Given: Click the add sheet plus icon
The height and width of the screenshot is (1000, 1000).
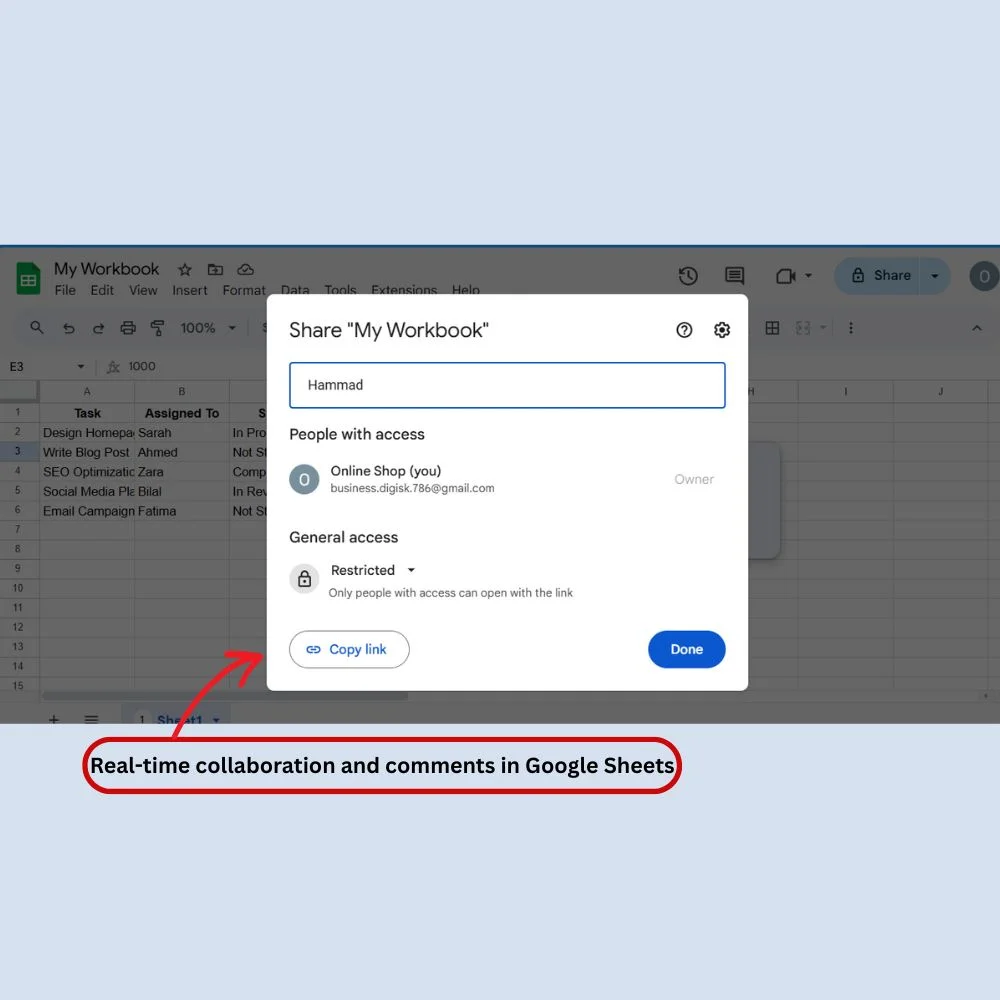Looking at the screenshot, I should pyautogui.click(x=54, y=719).
